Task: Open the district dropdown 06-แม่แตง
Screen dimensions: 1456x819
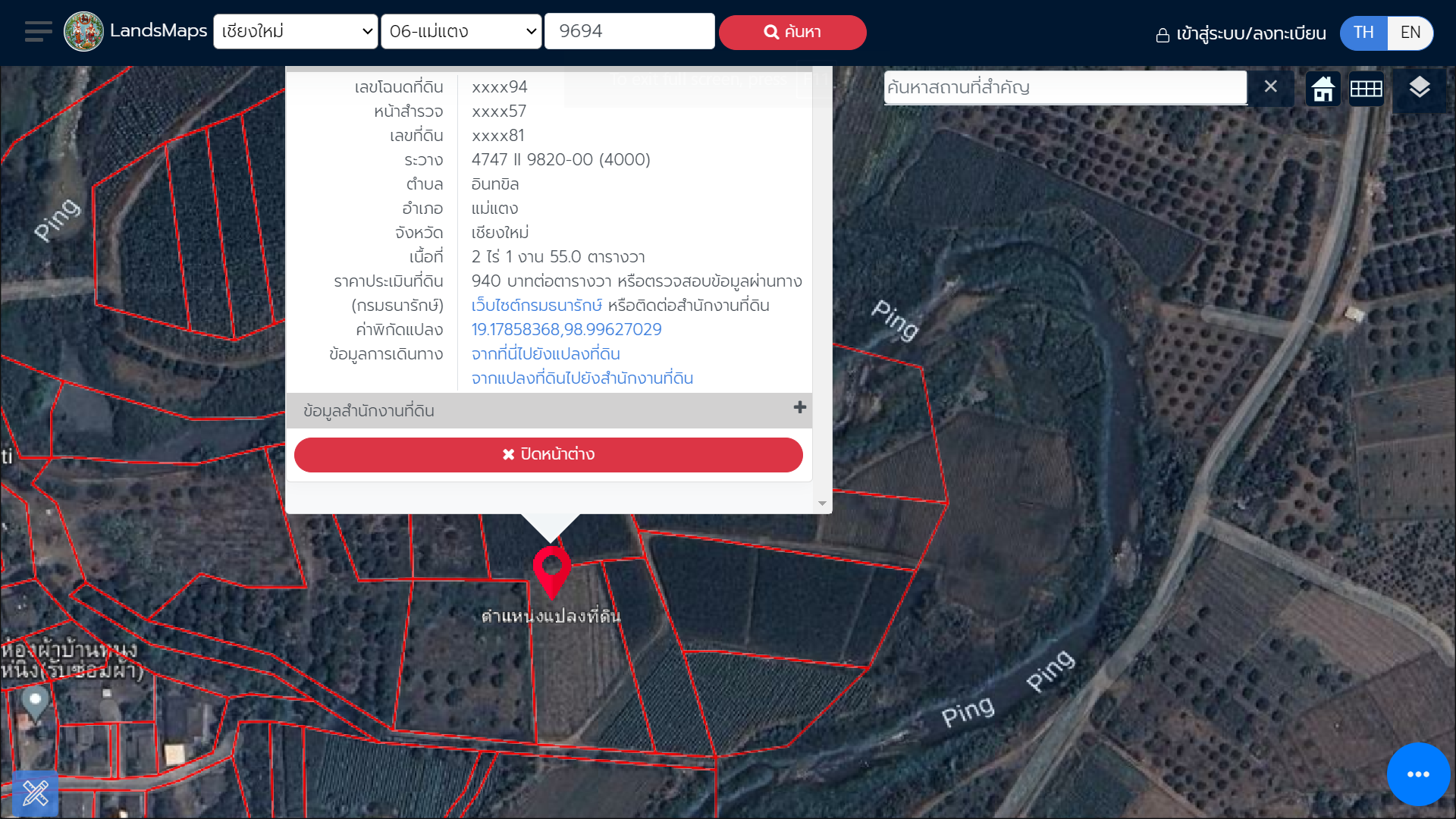Action: pos(461,32)
